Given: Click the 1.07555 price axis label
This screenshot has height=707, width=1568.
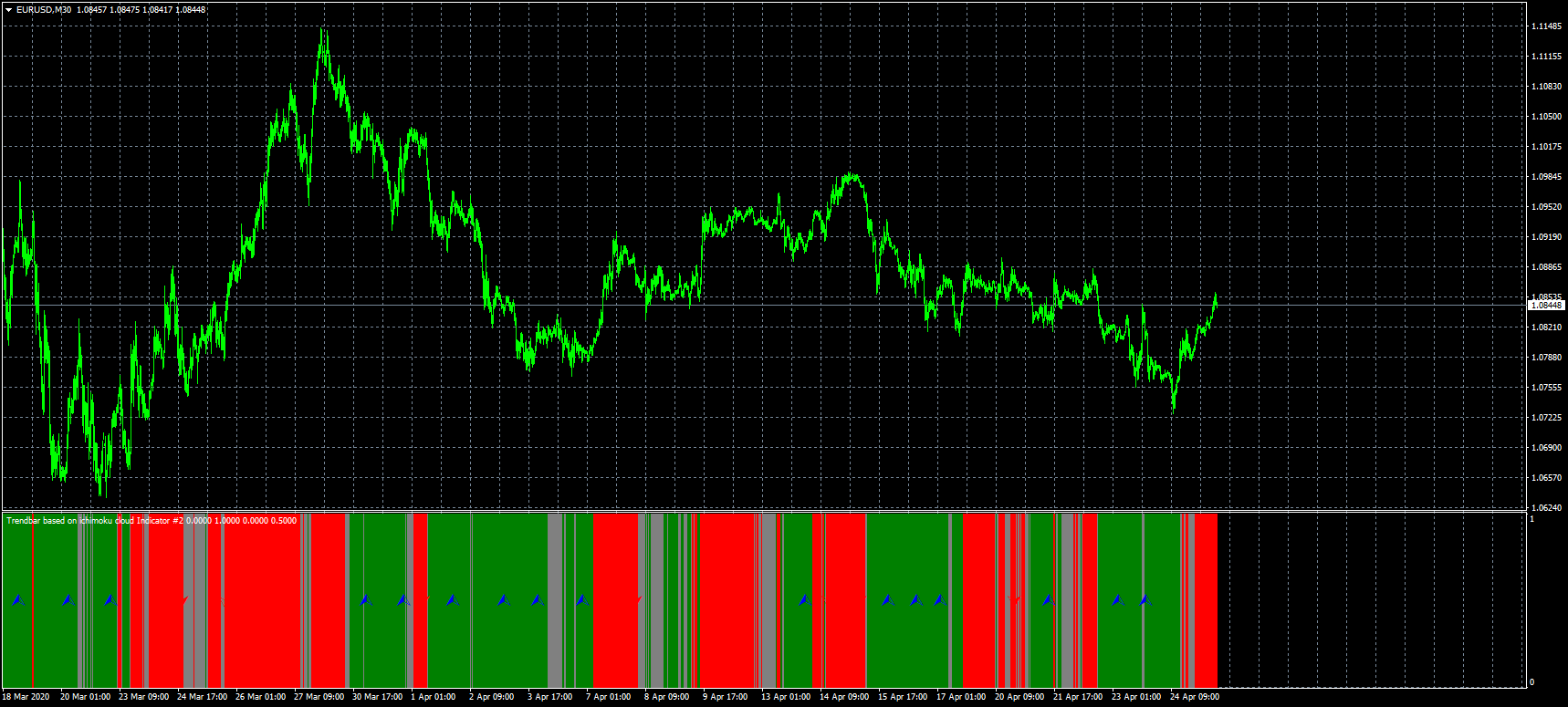Looking at the screenshot, I should point(1546,388).
